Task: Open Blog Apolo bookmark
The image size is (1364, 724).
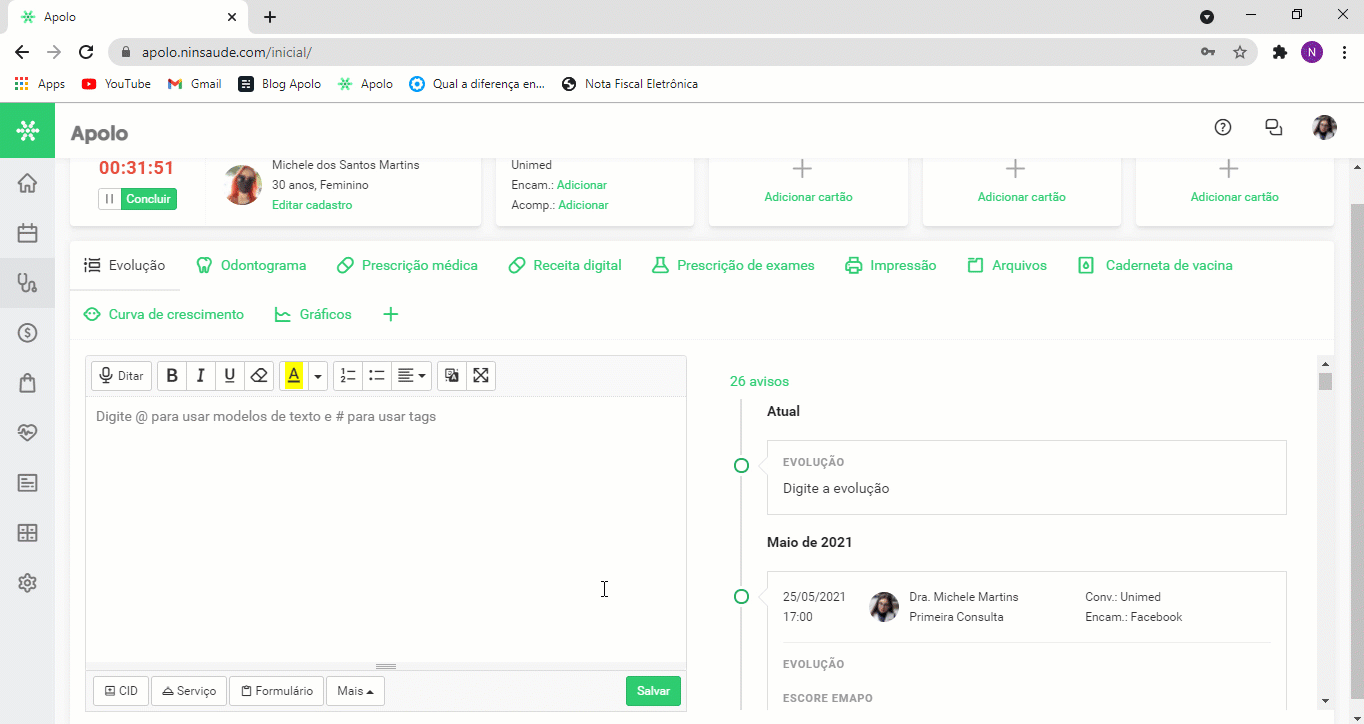Action: click(279, 84)
